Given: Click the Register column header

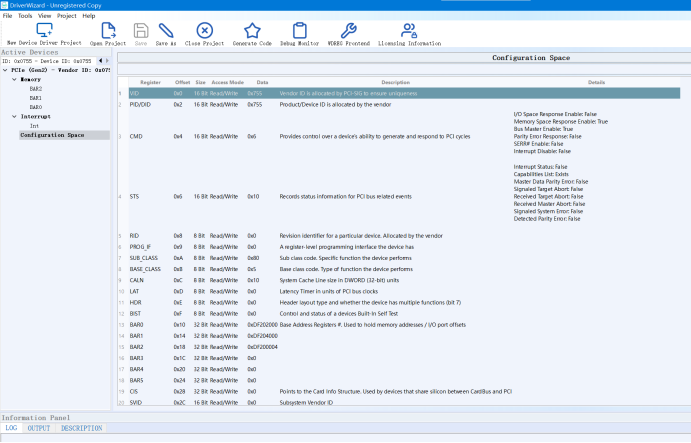Looking at the screenshot, I should click(150, 82).
